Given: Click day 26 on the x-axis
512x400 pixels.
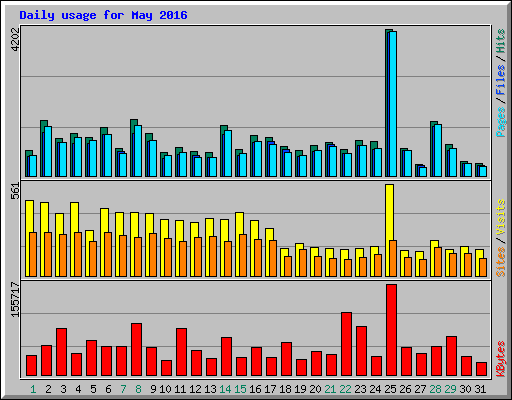Looking at the screenshot, I should tap(405, 389).
